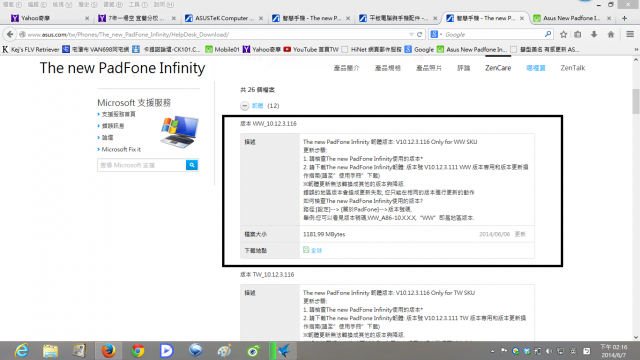Go back with the browser back arrow
This screenshot has width=640, height=360.
point(10,34)
